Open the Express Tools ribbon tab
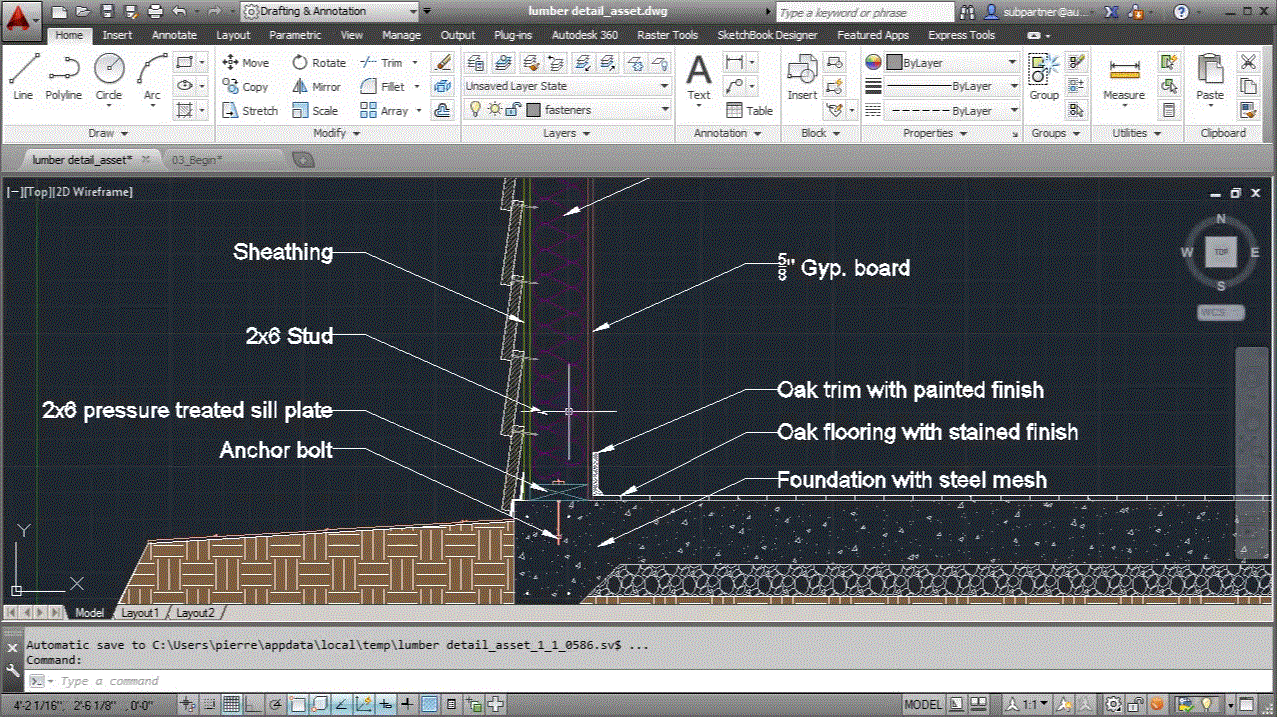The height and width of the screenshot is (717, 1277). point(961,35)
